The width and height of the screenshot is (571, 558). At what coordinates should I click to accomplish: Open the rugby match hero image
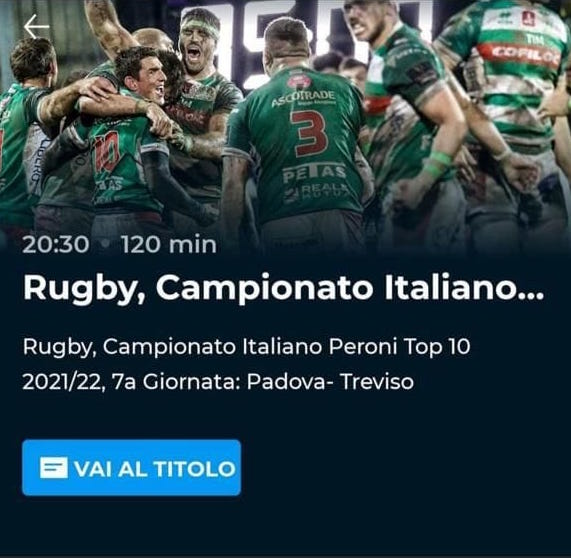[286, 126]
